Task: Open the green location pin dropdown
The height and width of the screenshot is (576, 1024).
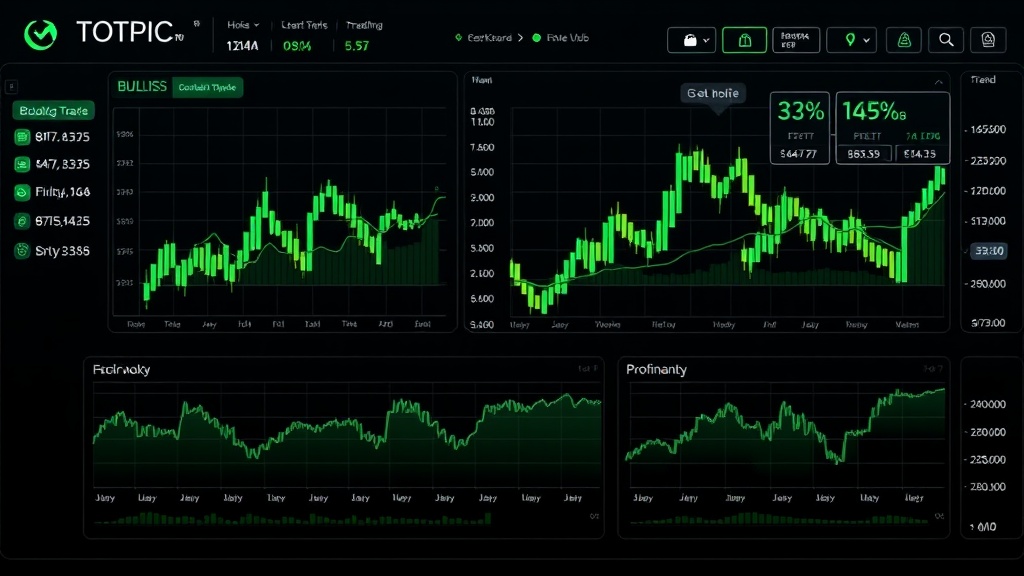Action: coord(852,40)
